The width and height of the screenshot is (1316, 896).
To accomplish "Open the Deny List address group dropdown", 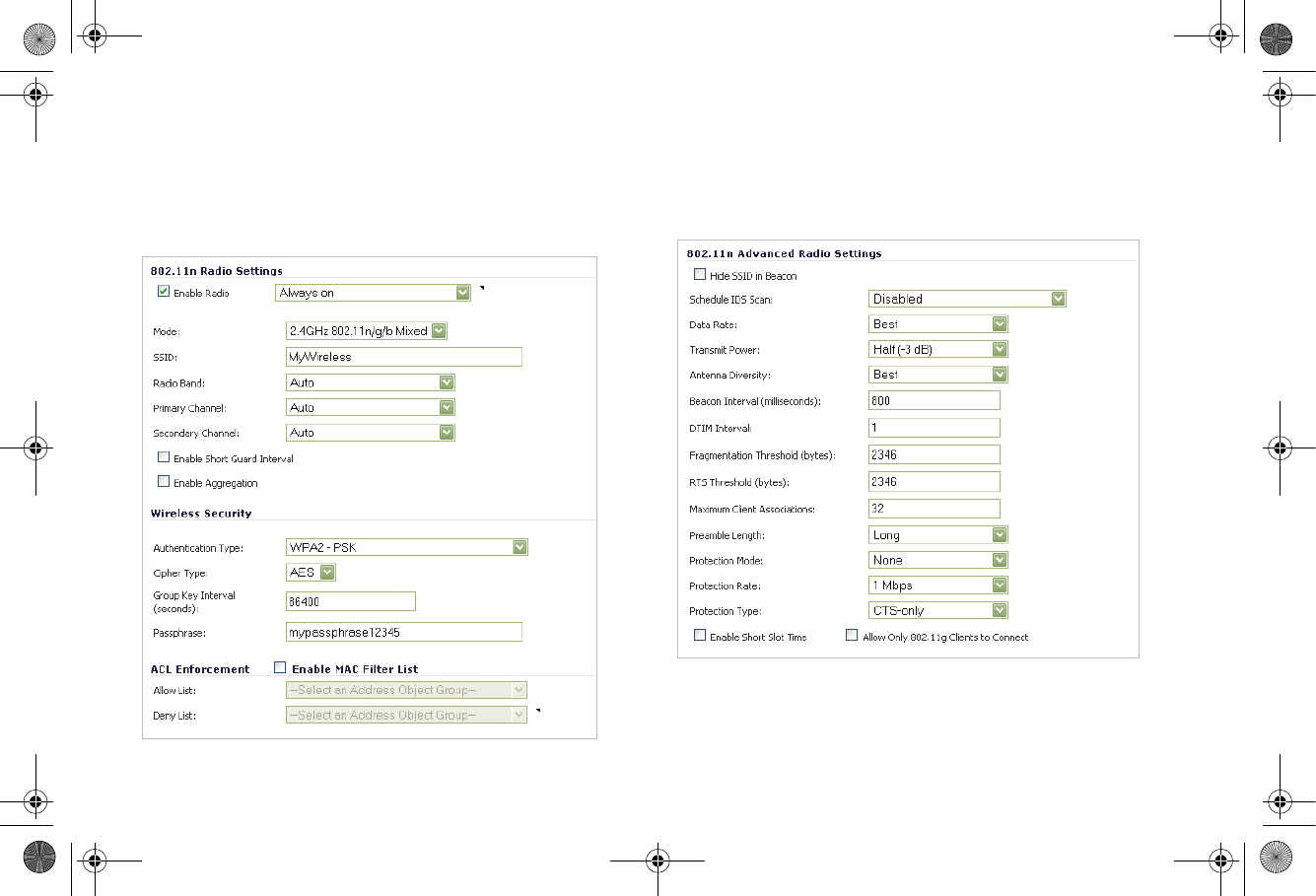I will 406,715.
